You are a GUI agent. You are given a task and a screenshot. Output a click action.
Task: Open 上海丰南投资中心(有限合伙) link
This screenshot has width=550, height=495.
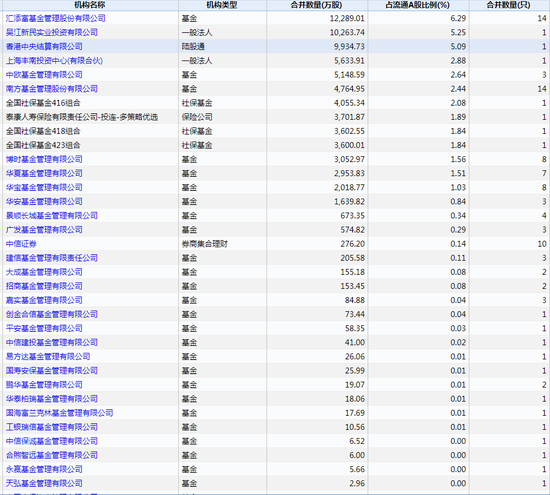[54, 61]
